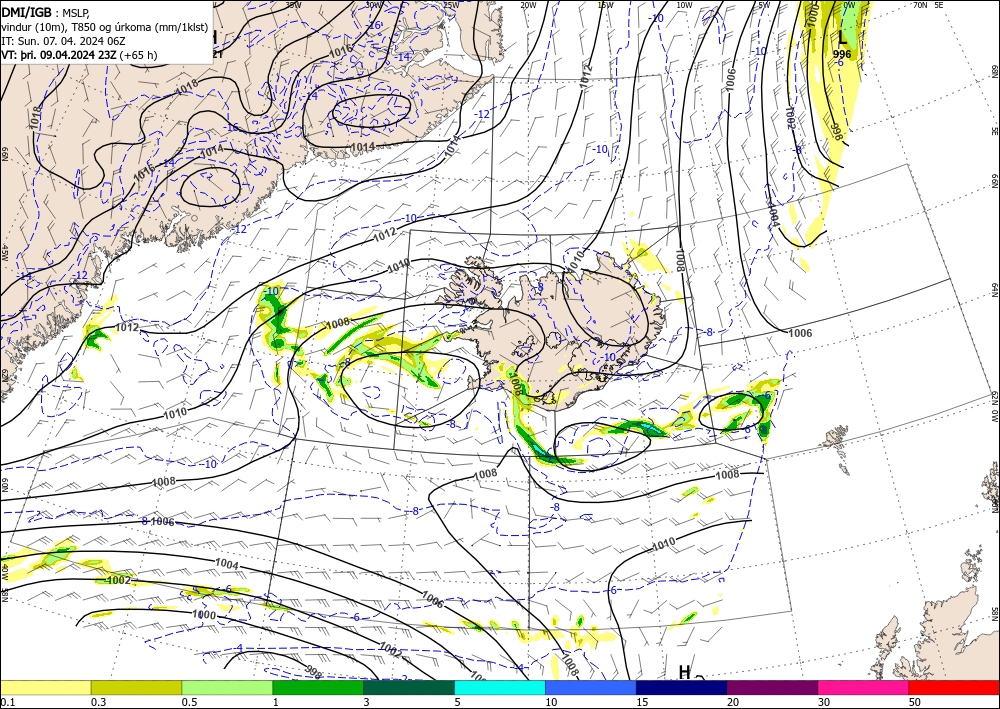The width and height of the screenshot is (1000, 709).
Task: Click the light yellow 0.1–0.3 legend swatch
Action: click(45, 687)
